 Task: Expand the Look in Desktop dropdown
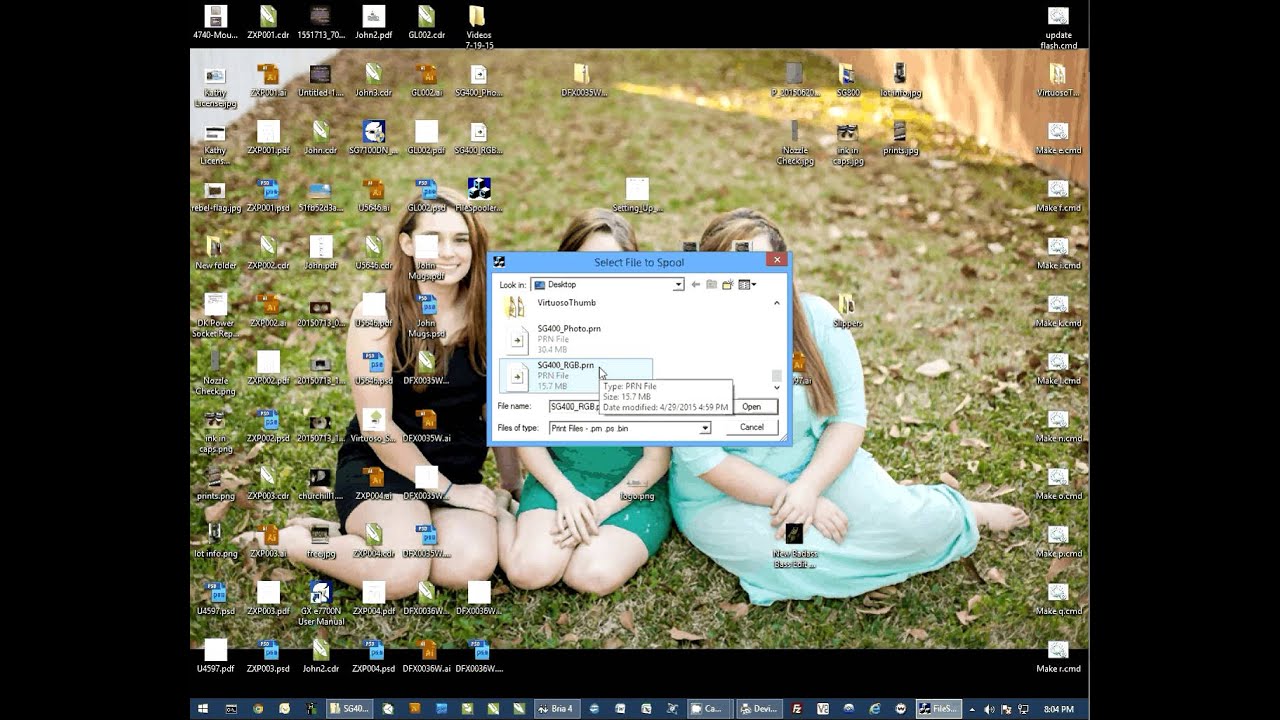(x=678, y=285)
